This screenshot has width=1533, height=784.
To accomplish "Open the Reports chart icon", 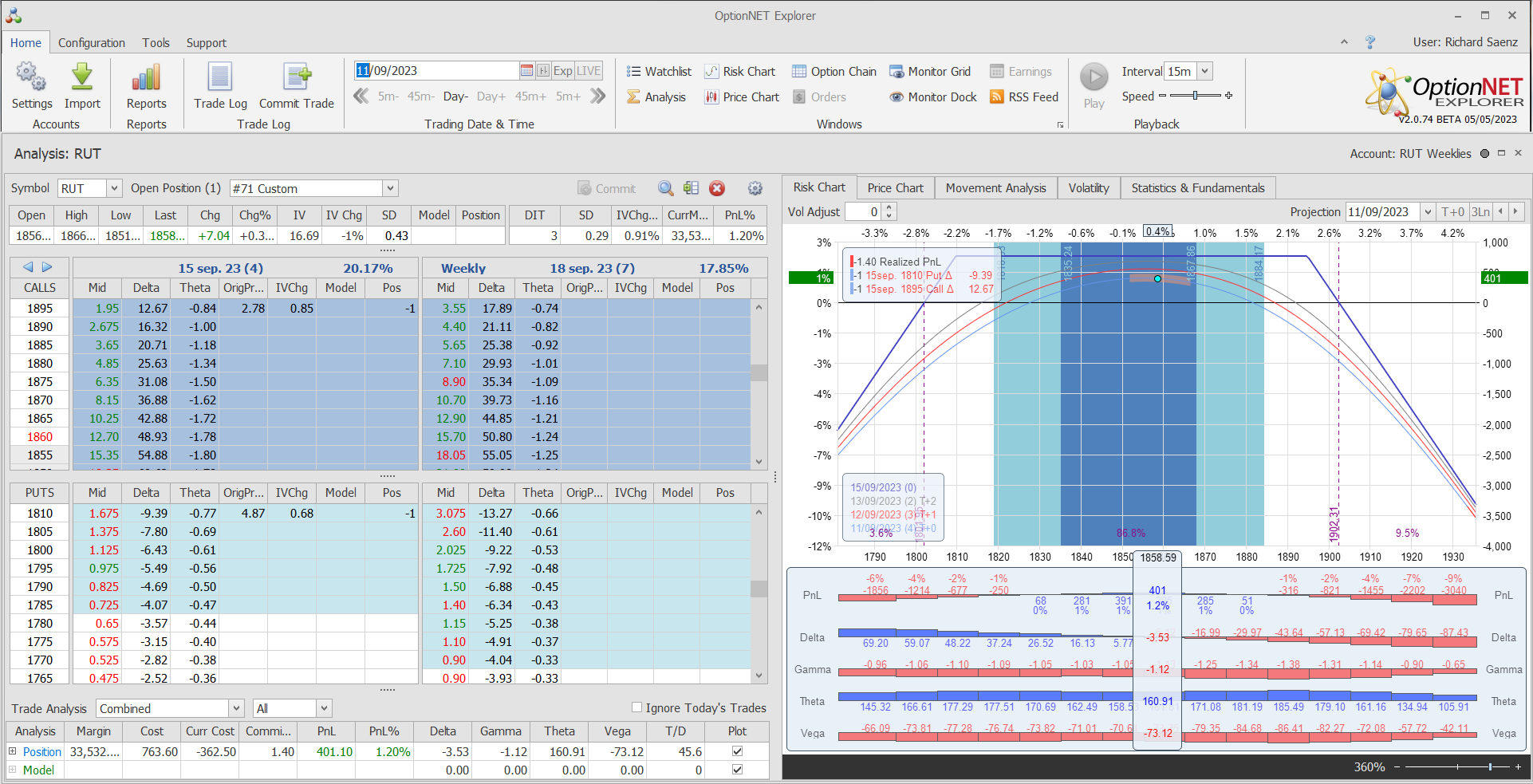I will pyautogui.click(x=146, y=78).
